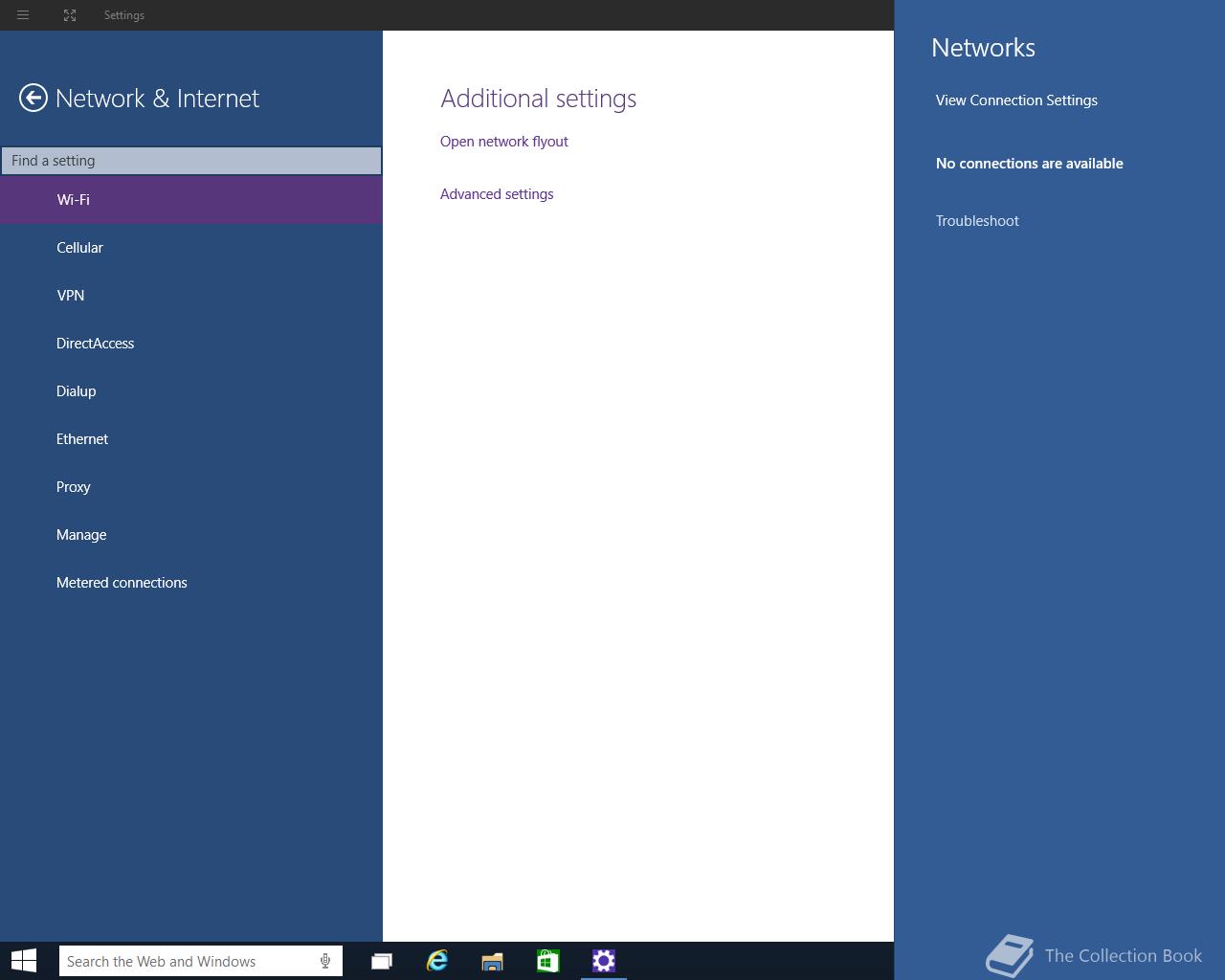Click View Connection Settings in Networks
Viewport: 1225px width, 980px height.
(1016, 100)
